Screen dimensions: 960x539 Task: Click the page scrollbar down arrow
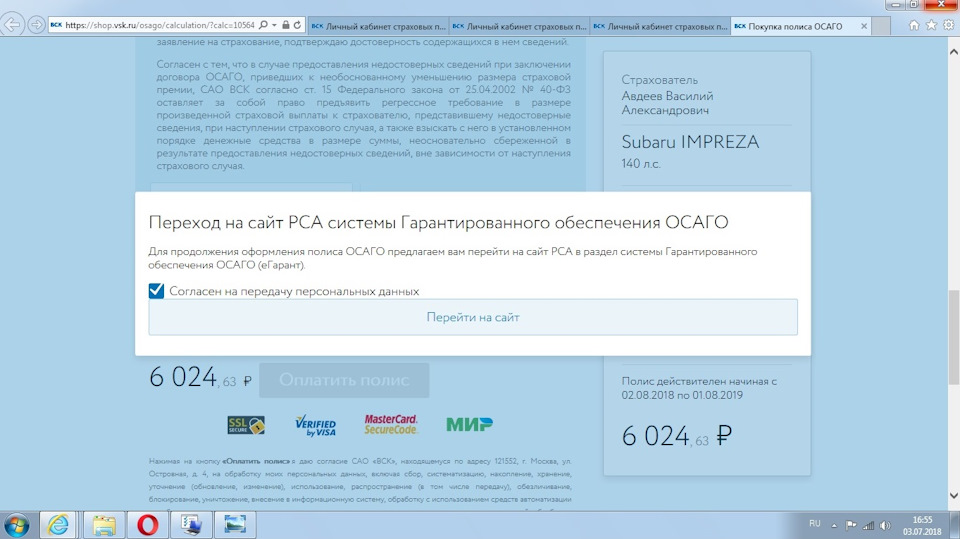pyautogui.click(x=953, y=496)
